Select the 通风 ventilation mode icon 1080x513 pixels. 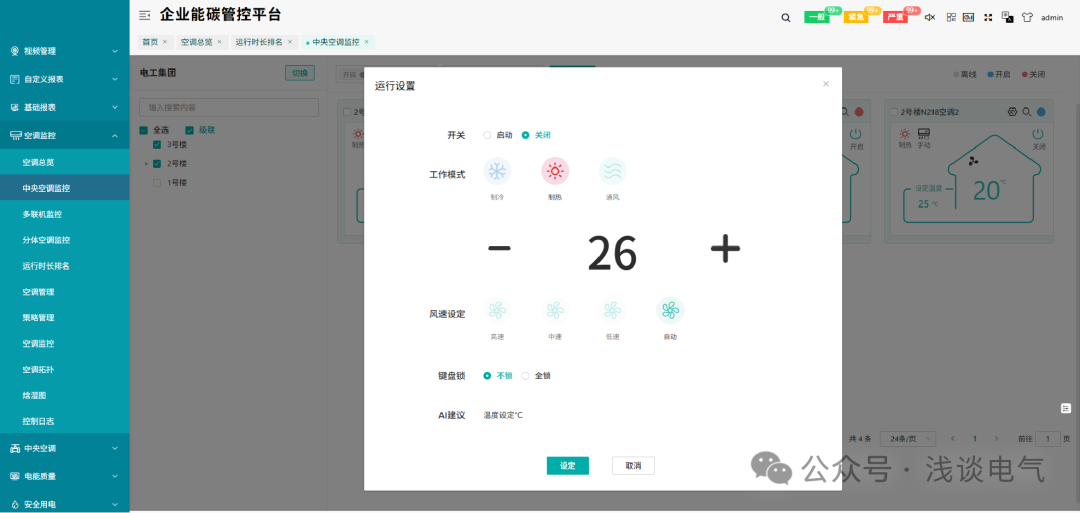(612, 171)
